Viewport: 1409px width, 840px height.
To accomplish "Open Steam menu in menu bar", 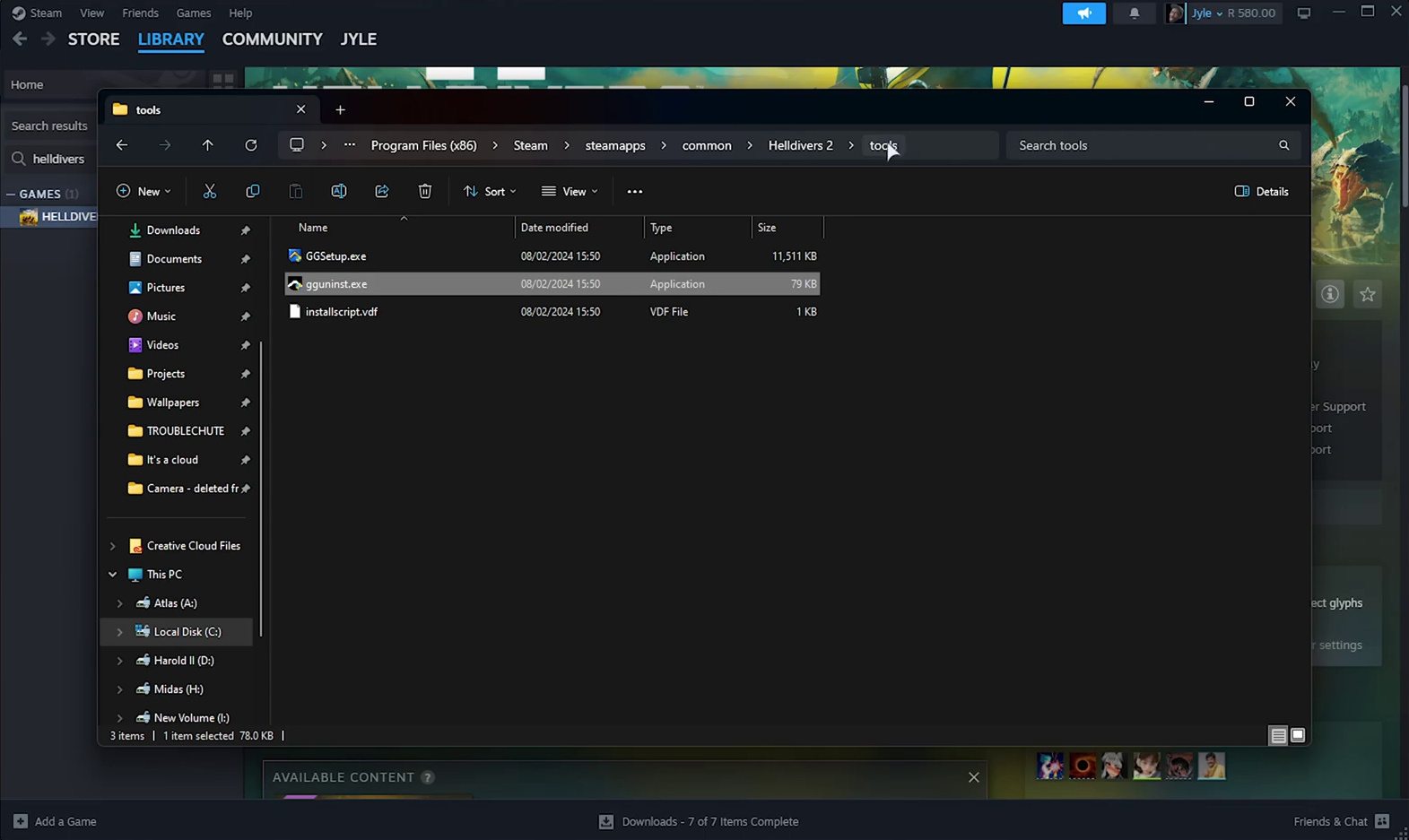I will click(46, 13).
